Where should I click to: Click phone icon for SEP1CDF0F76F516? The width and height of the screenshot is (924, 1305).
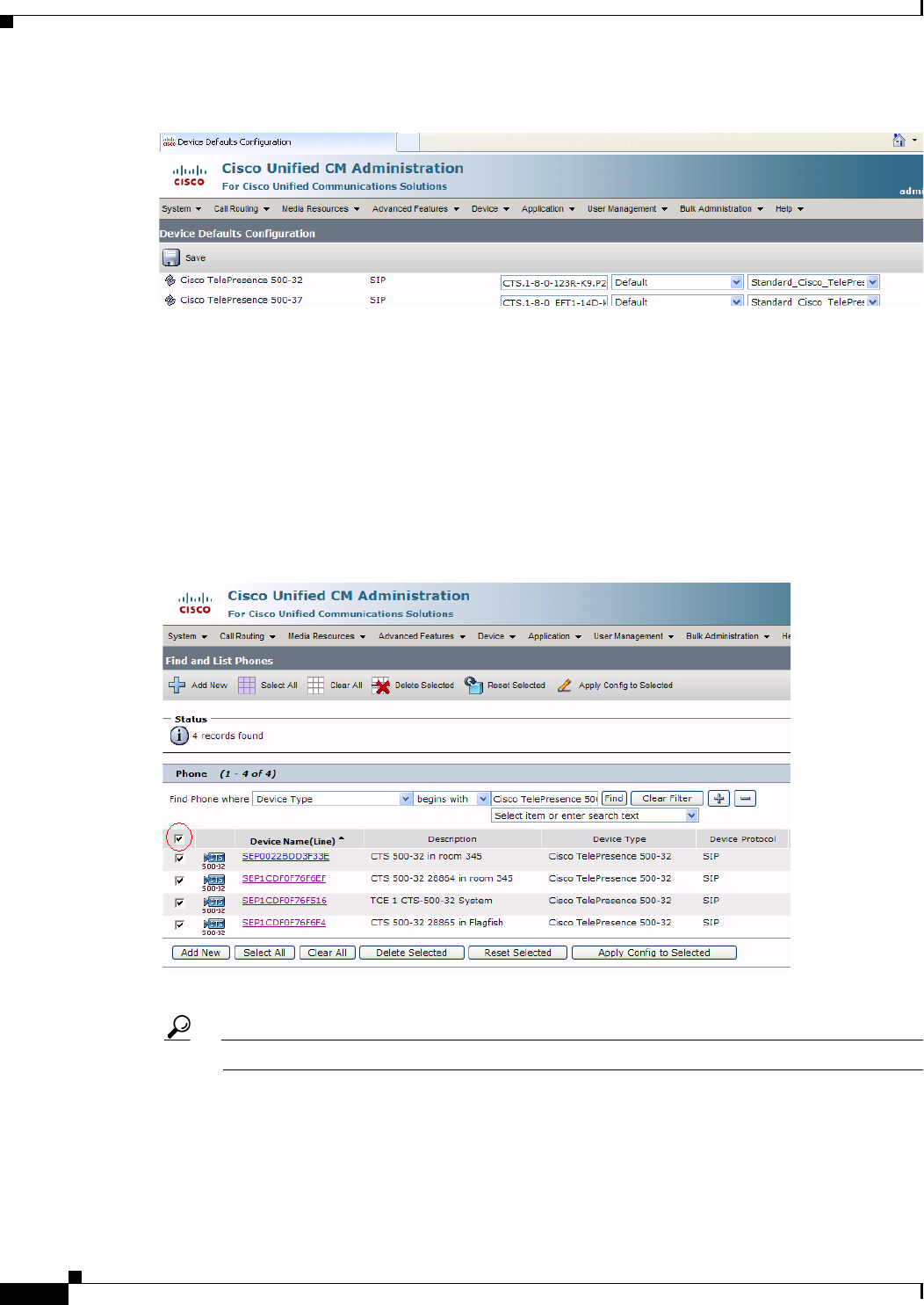[x=214, y=903]
